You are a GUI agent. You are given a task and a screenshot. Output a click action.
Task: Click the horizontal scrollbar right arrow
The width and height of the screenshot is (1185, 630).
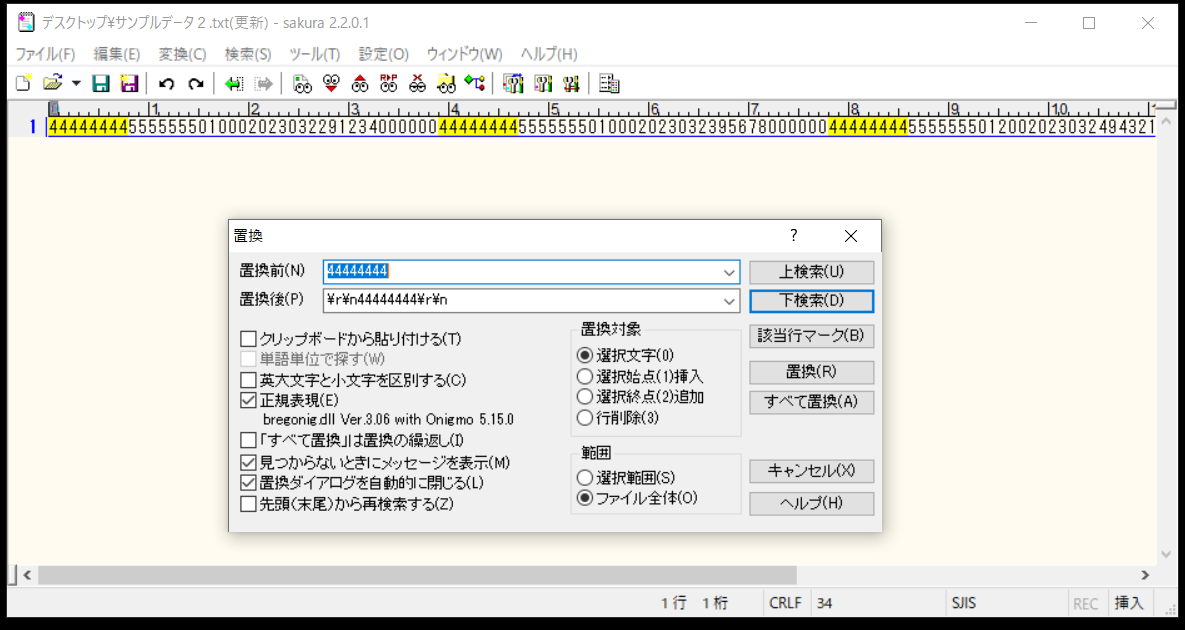click(x=1146, y=575)
